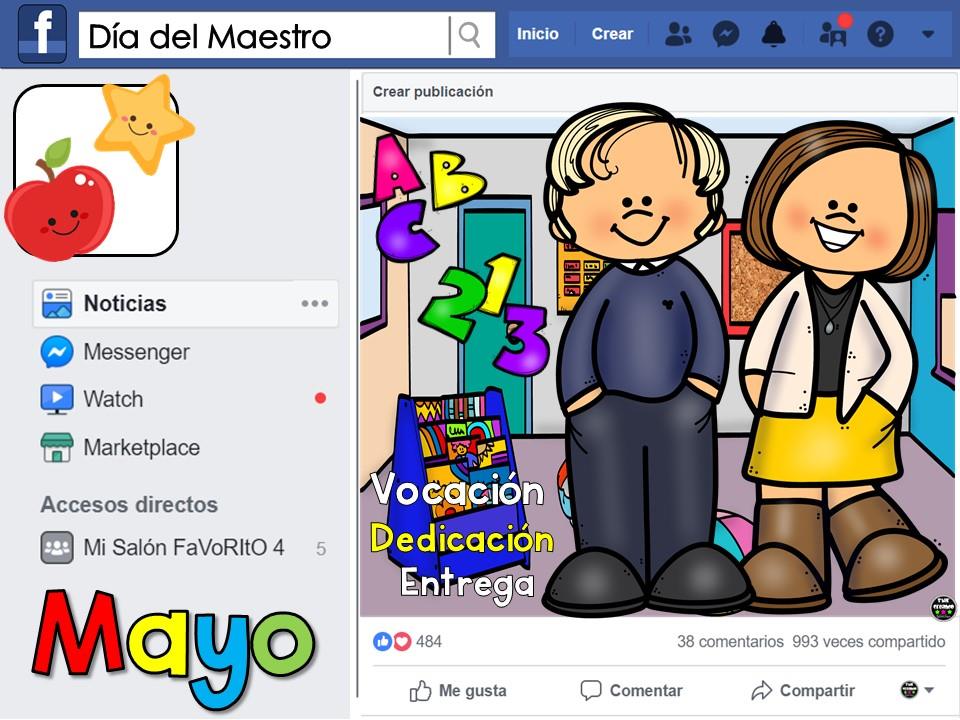Open the Messenger icon in top bar
The height and width of the screenshot is (720, 960).
click(726, 34)
